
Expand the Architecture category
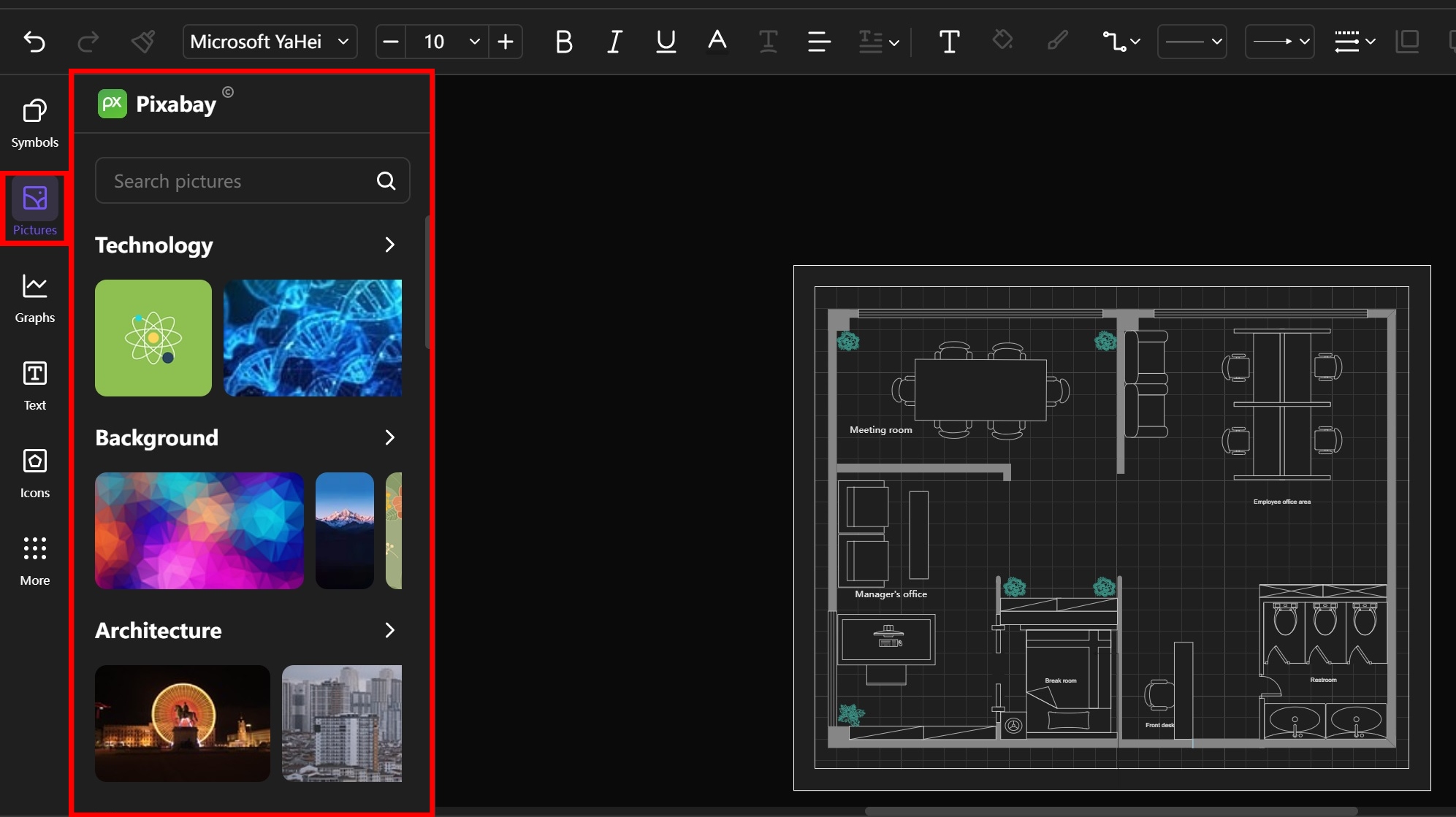click(x=391, y=629)
